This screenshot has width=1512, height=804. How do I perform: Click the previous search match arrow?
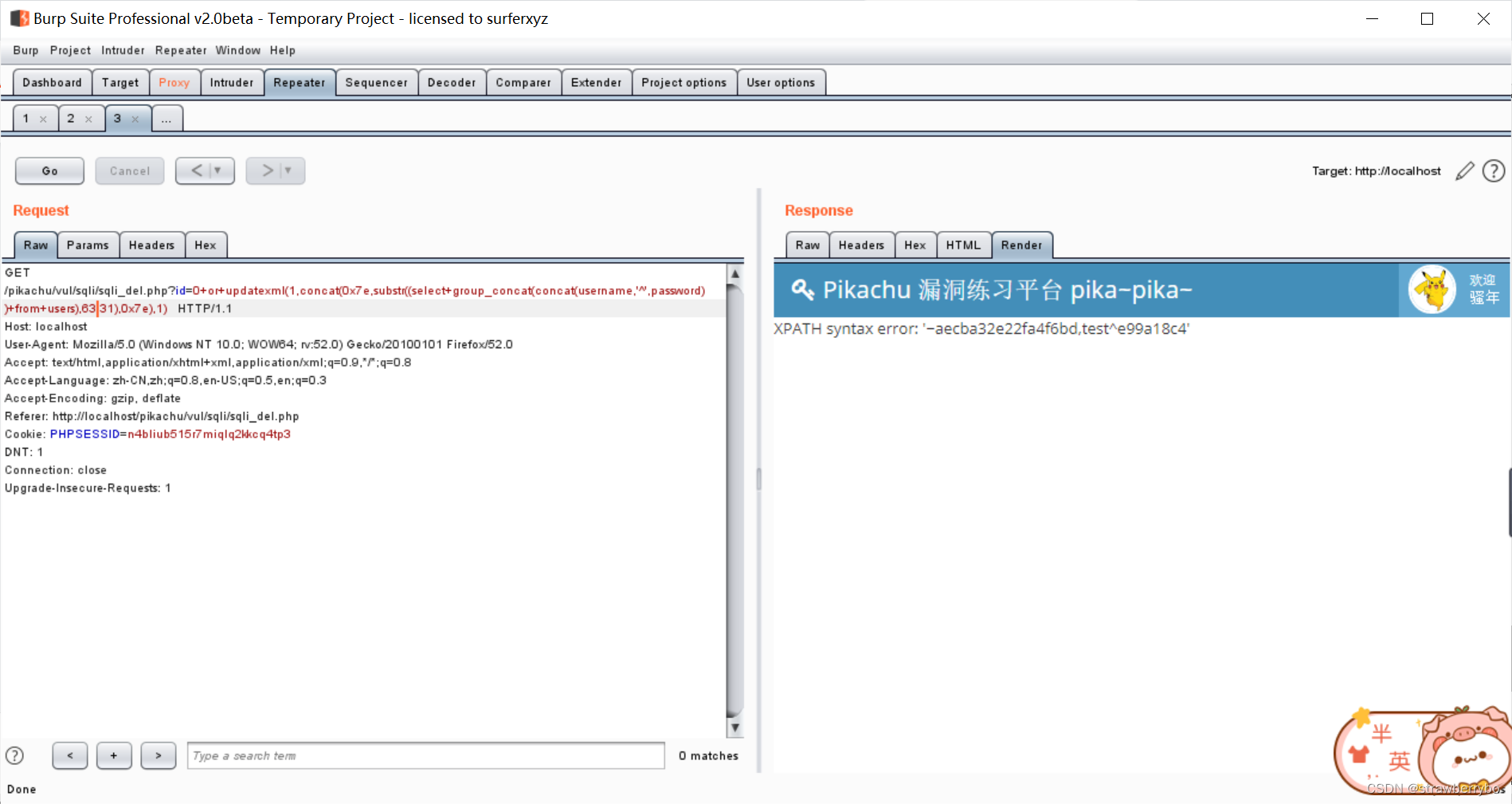point(69,755)
